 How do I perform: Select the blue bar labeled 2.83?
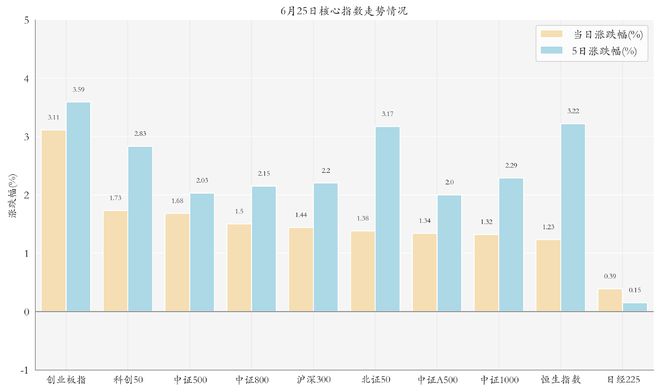140,229
